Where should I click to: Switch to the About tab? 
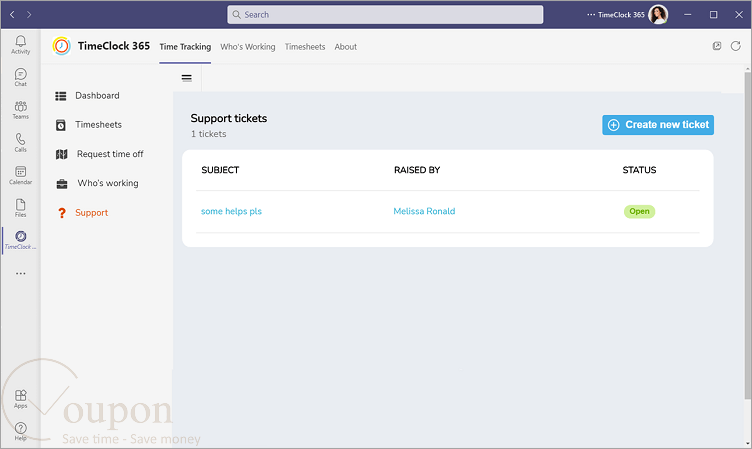pos(346,47)
